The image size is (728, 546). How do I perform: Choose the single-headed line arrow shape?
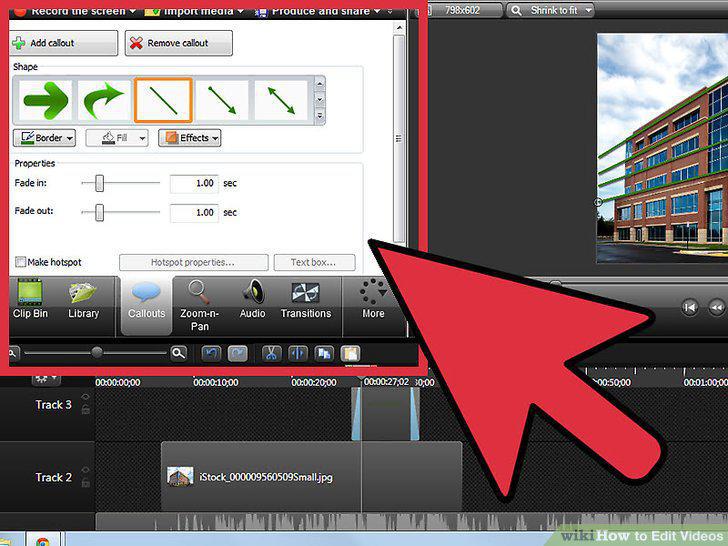click(x=222, y=100)
